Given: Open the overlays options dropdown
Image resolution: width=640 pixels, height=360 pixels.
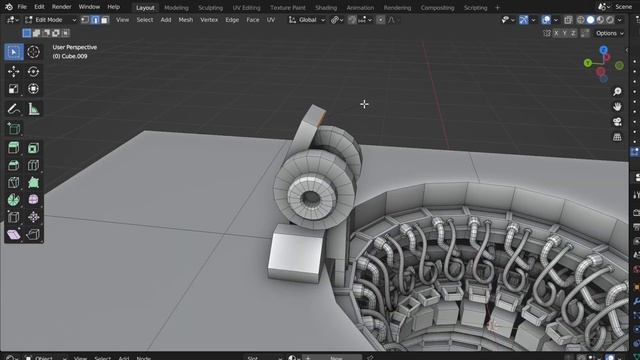Looking at the screenshot, I should click(556, 20).
